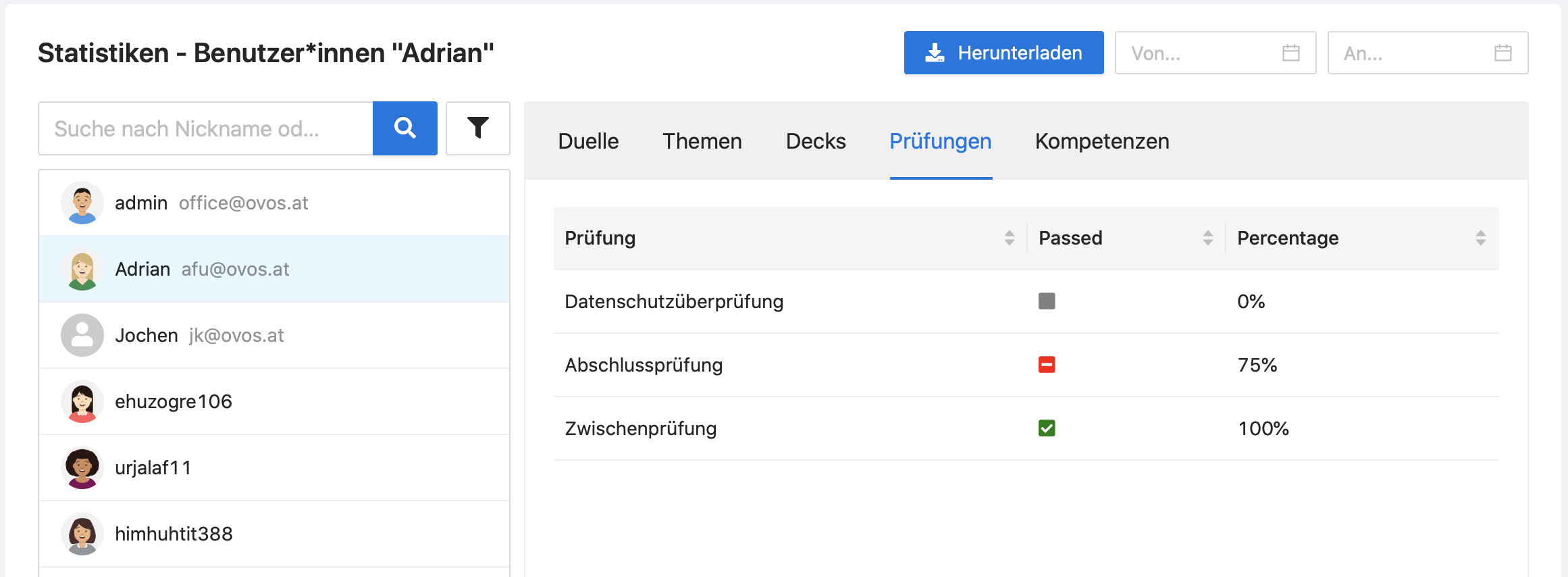
Task: Click urjalaf11's avatar picture
Action: (x=82, y=468)
